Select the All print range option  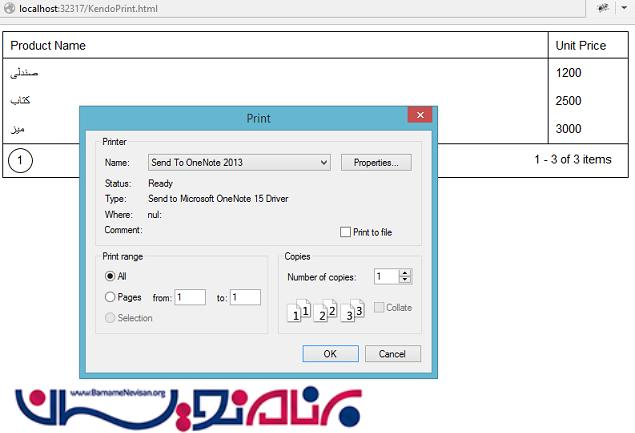(x=110, y=276)
